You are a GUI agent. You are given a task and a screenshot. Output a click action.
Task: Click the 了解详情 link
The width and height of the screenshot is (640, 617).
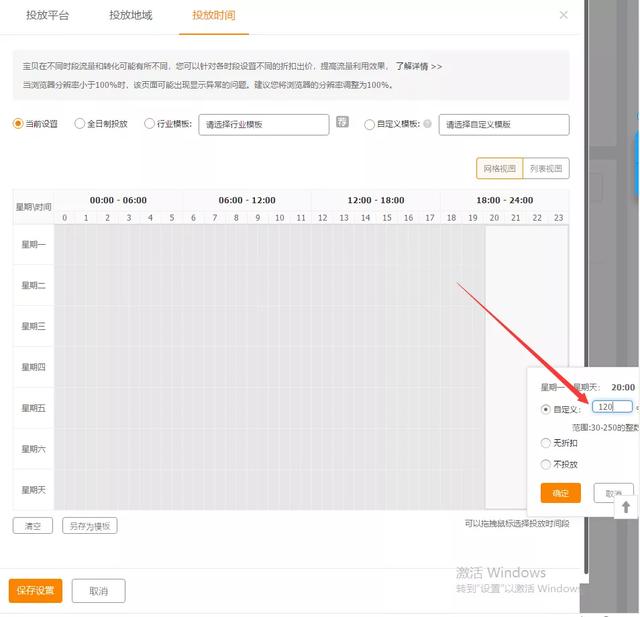pyautogui.click(x=418, y=66)
